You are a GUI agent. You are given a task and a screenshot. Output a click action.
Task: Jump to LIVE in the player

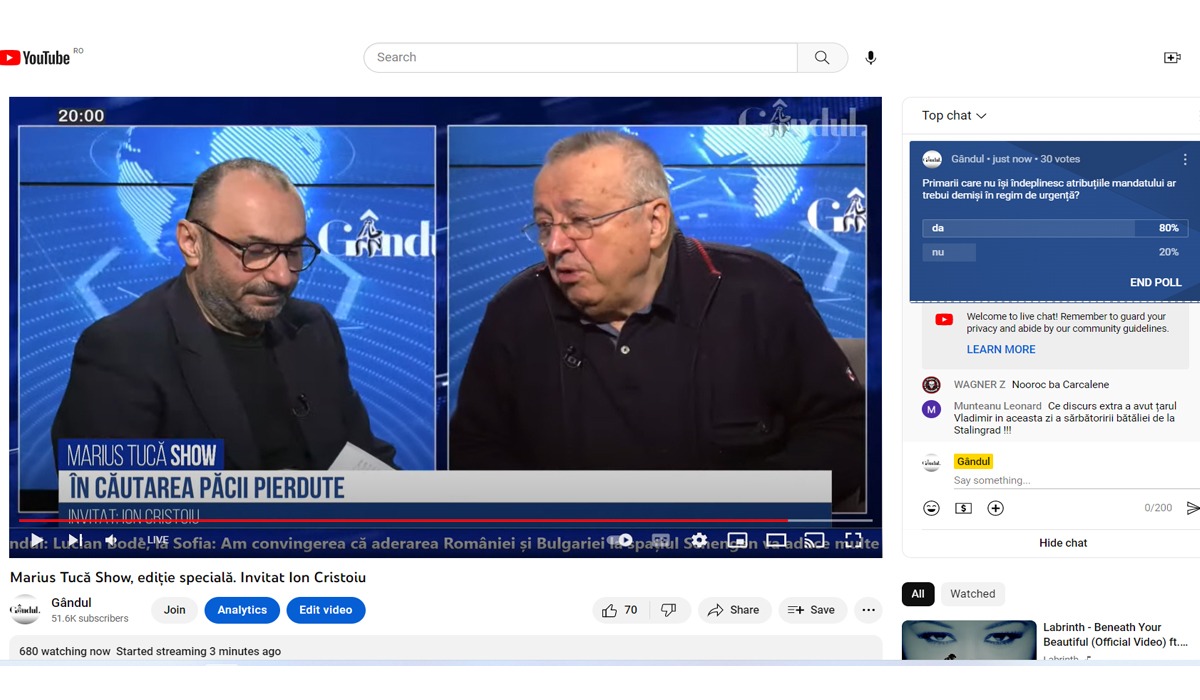[x=157, y=540]
